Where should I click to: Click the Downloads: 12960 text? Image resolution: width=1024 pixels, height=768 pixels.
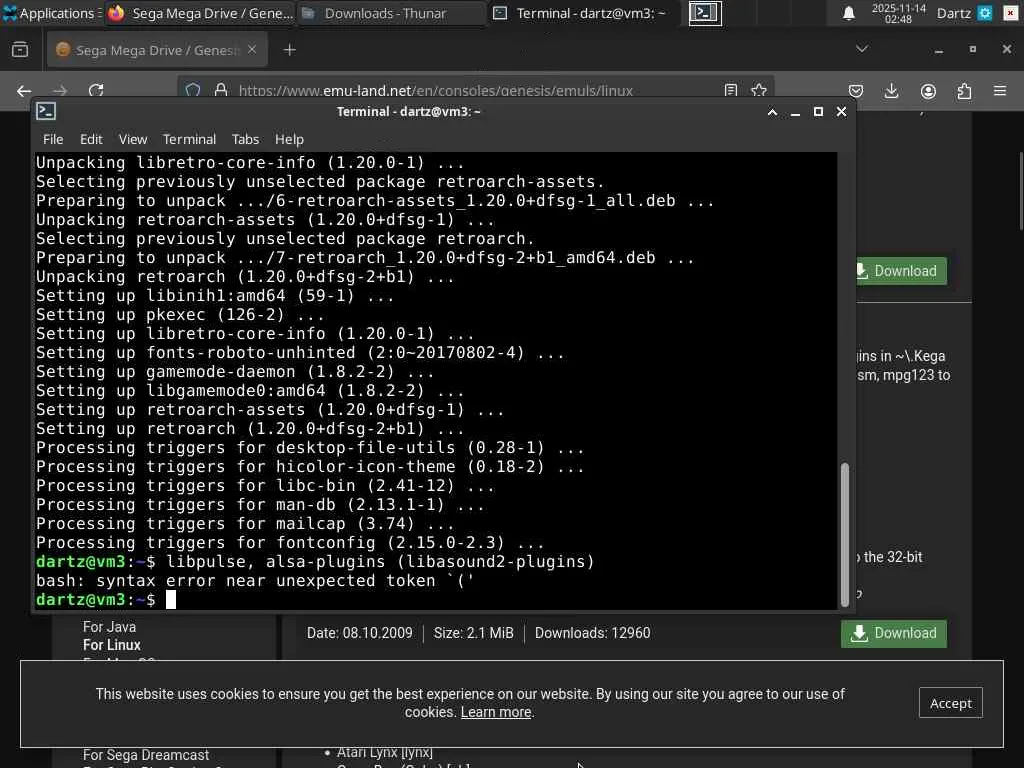click(x=592, y=633)
